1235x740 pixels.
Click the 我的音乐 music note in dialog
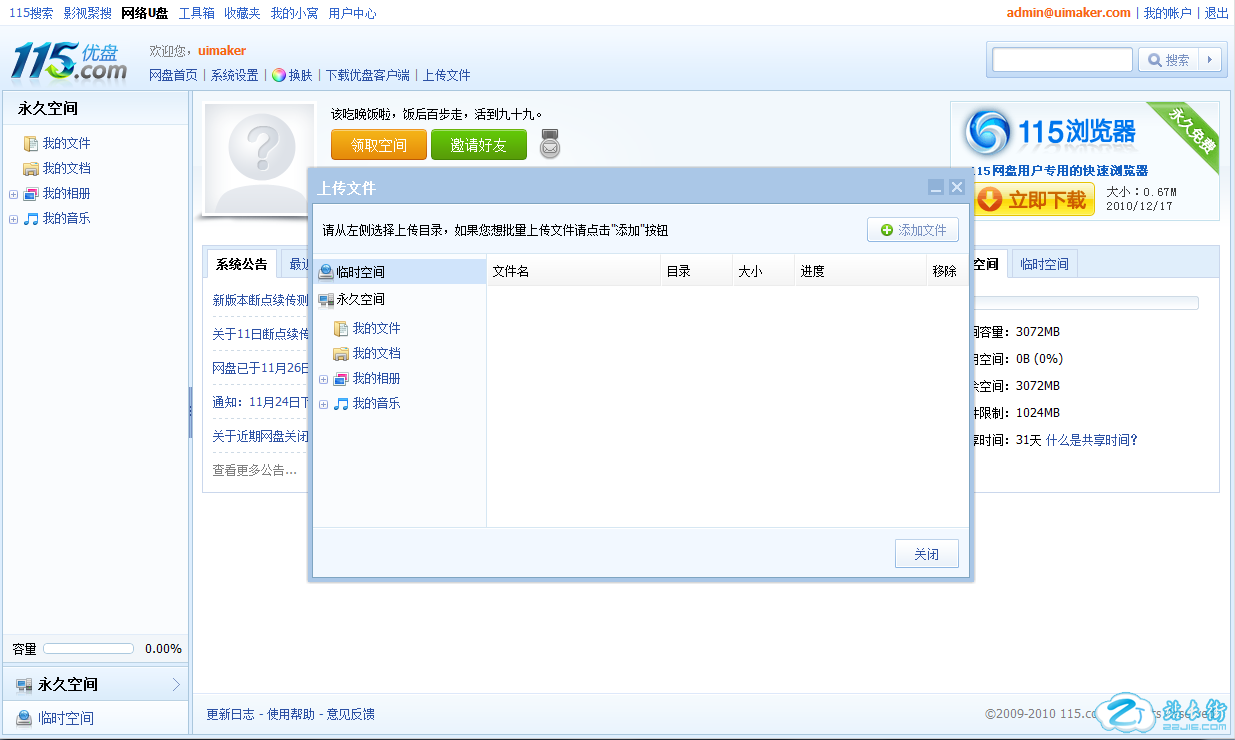pos(341,404)
